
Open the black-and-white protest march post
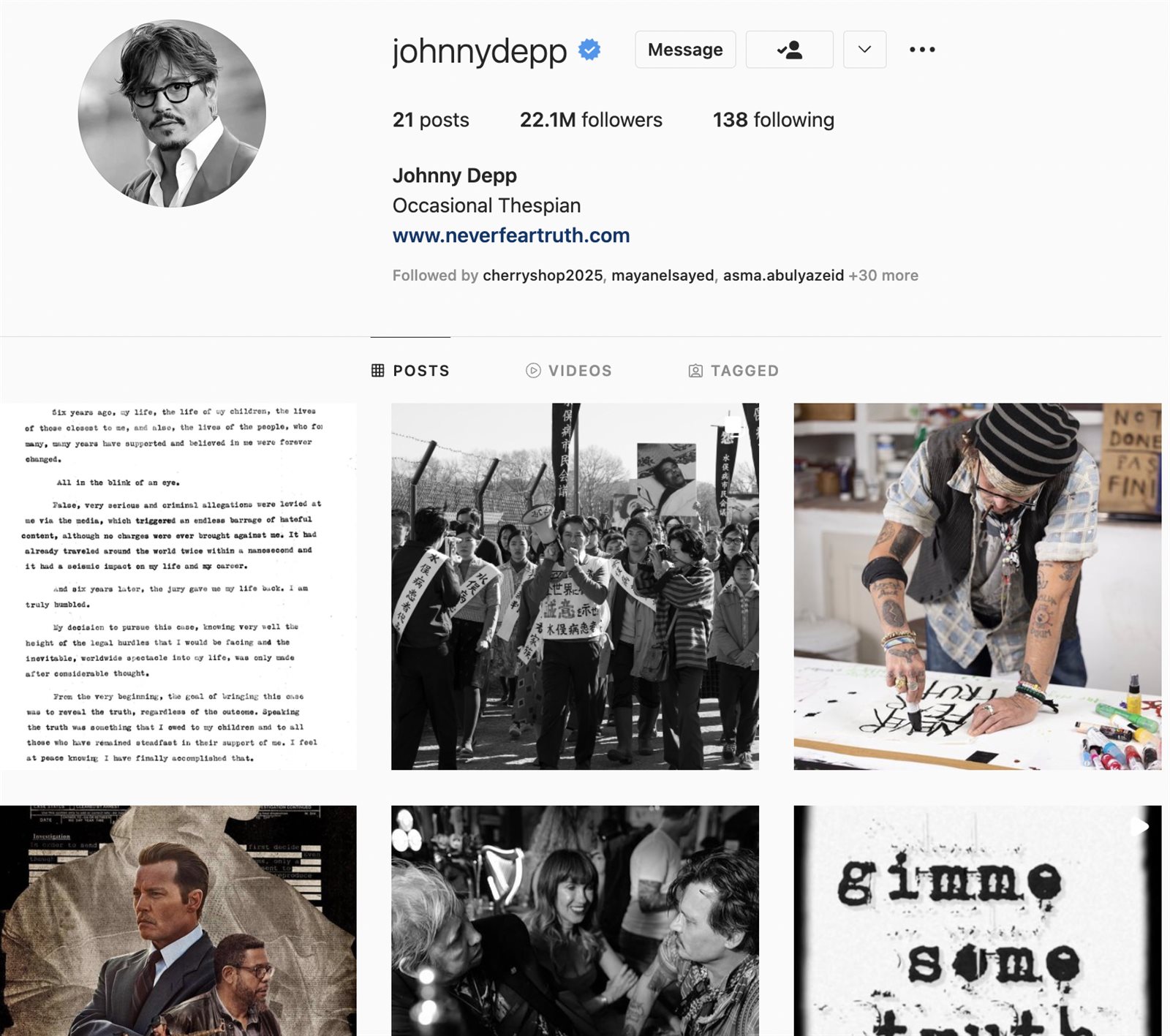[575, 586]
